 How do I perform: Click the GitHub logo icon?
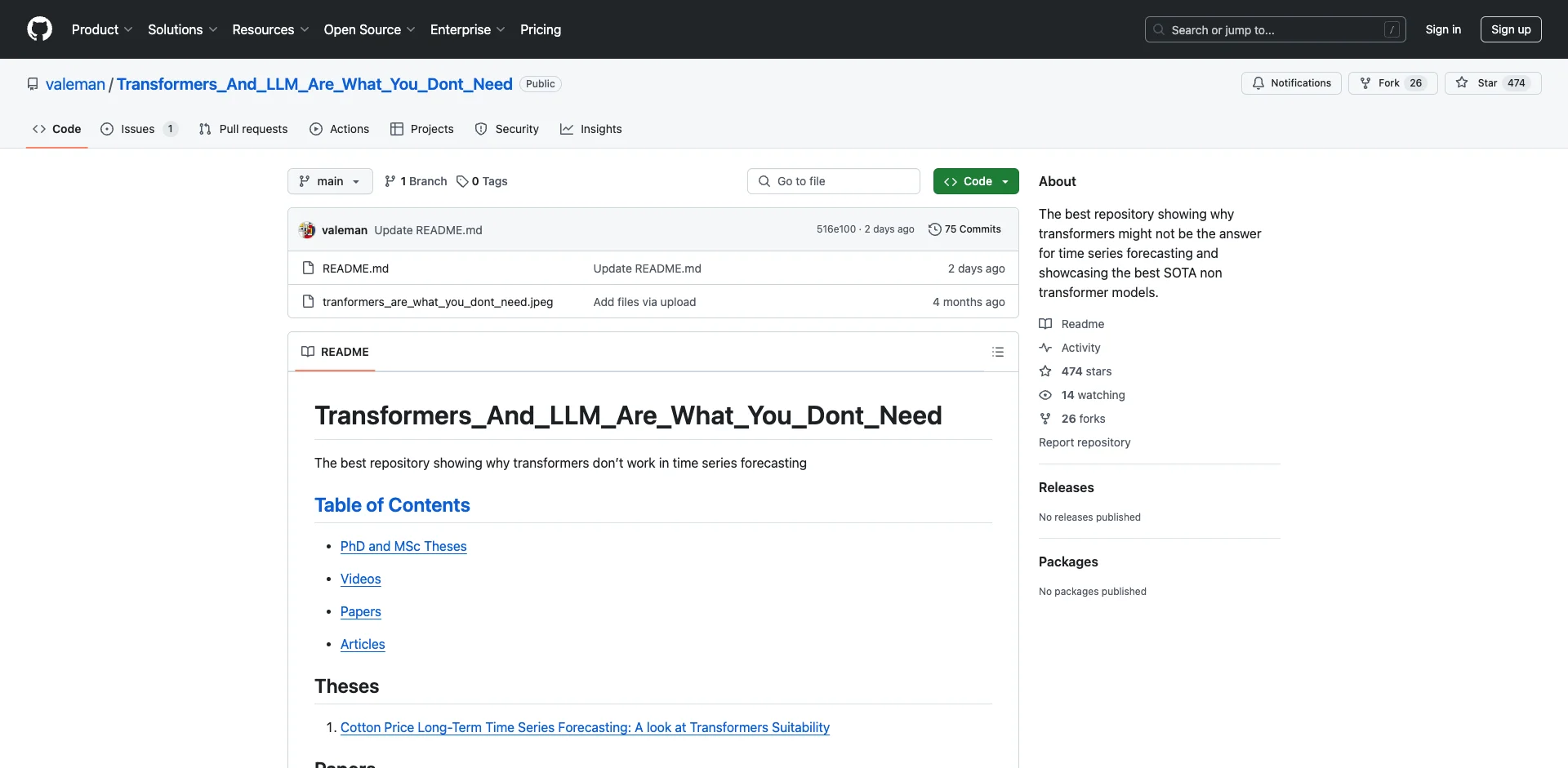[39, 29]
